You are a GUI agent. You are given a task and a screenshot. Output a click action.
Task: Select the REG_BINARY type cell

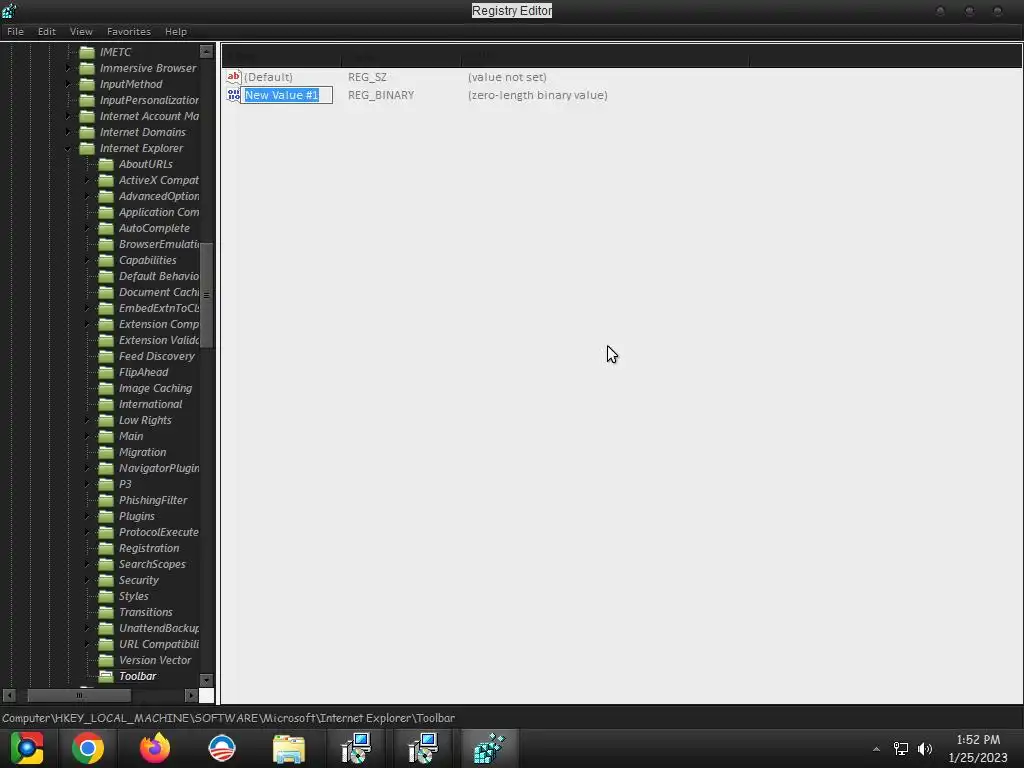(381, 95)
